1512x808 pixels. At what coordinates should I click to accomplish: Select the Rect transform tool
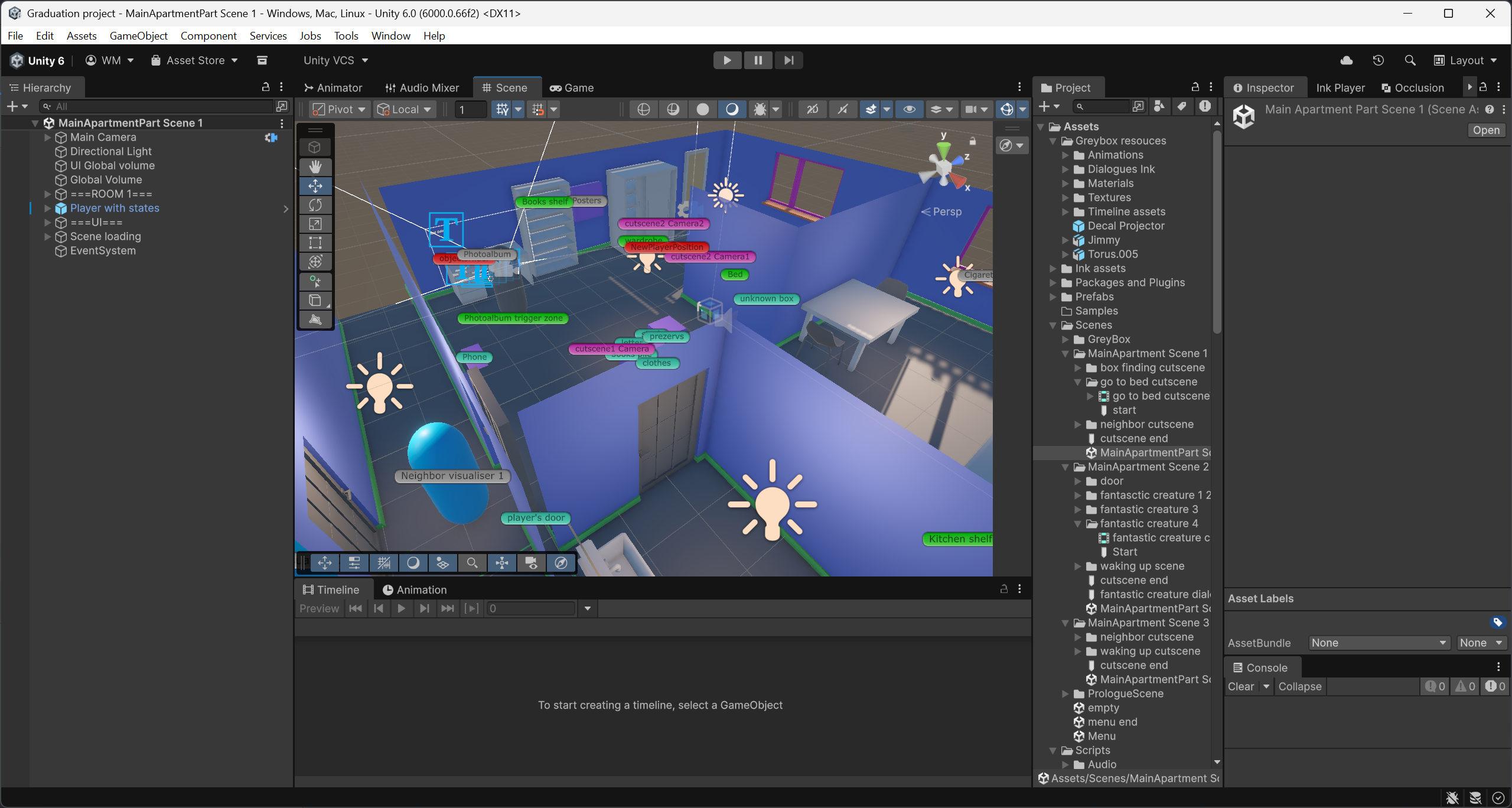pyautogui.click(x=315, y=243)
